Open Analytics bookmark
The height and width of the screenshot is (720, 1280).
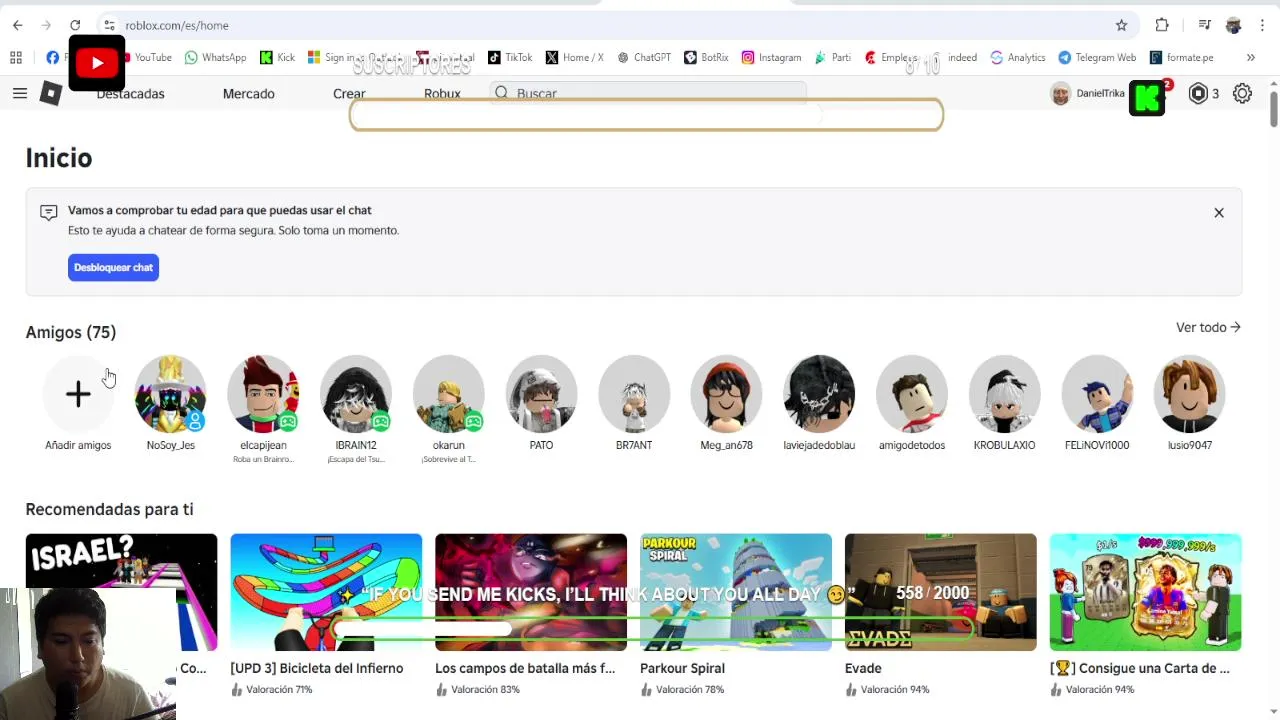[x=1017, y=57]
